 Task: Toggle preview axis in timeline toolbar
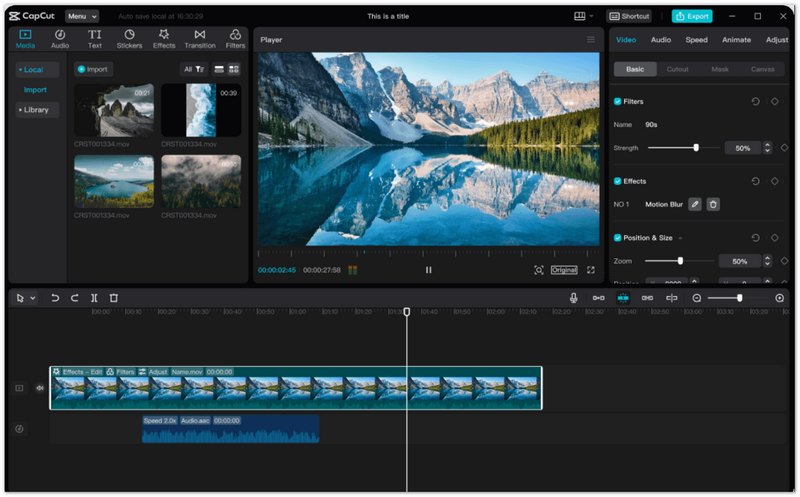click(x=671, y=298)
